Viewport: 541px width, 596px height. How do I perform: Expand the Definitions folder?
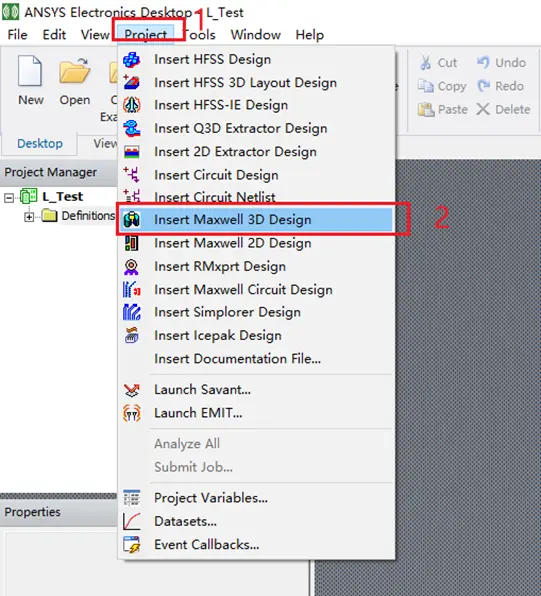[29, 217]
